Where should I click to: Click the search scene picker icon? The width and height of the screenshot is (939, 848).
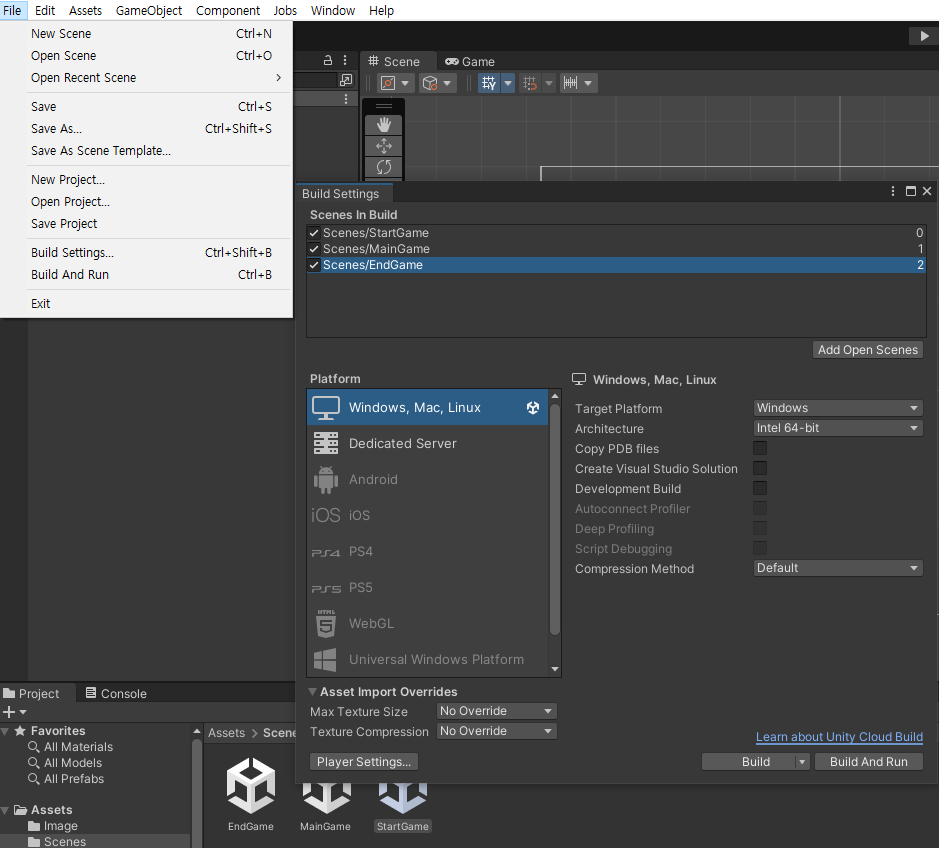[346, 80]
